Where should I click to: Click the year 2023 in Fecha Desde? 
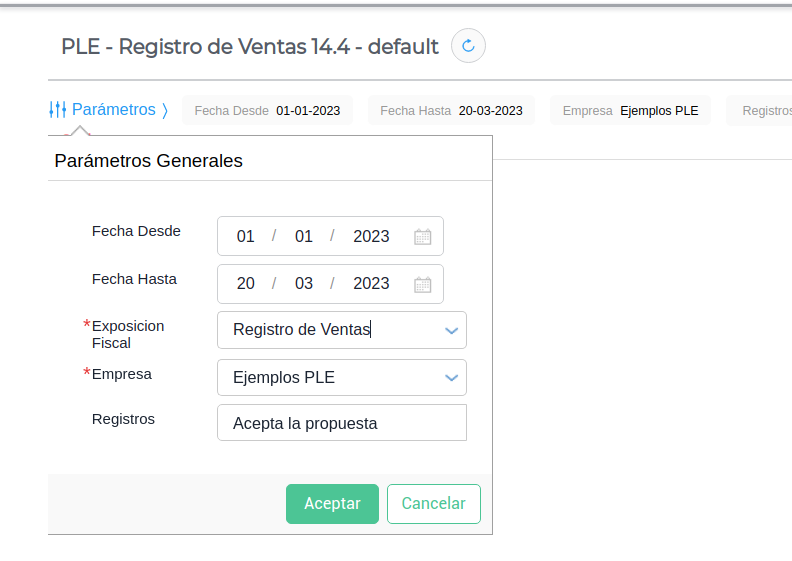click(x=371, y=236)
